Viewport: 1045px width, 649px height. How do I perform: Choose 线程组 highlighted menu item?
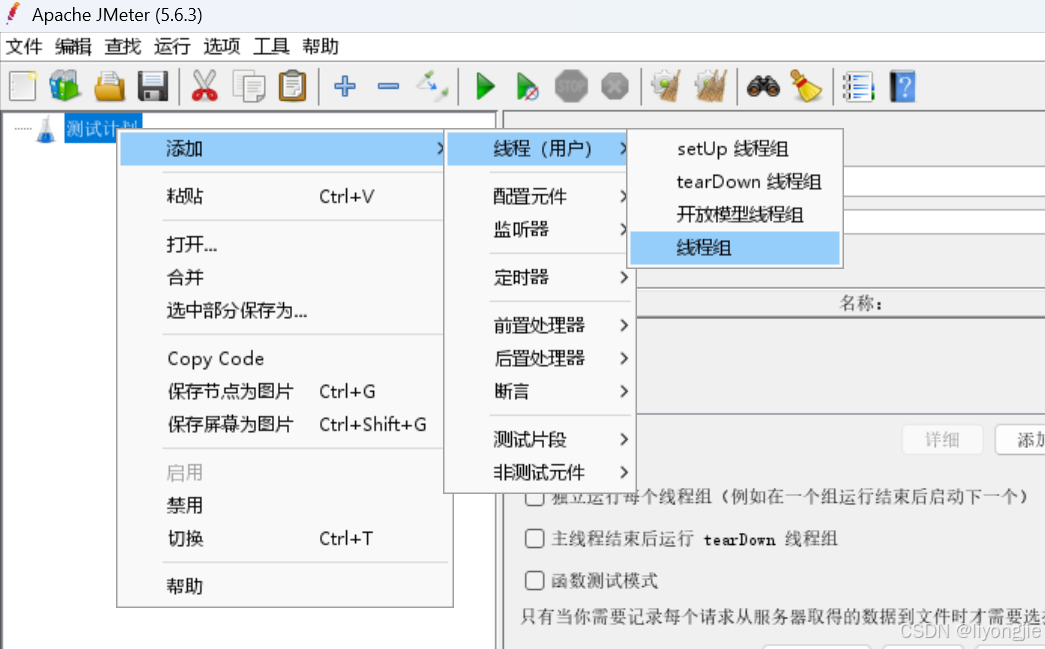[x=734, y=248]
